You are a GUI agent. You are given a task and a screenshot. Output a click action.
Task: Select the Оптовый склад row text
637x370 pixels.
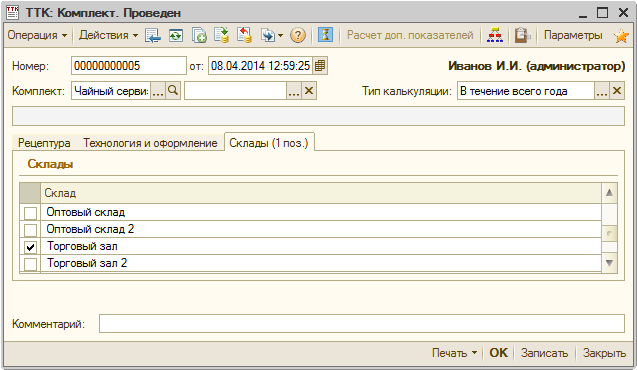tap(86, 212)
